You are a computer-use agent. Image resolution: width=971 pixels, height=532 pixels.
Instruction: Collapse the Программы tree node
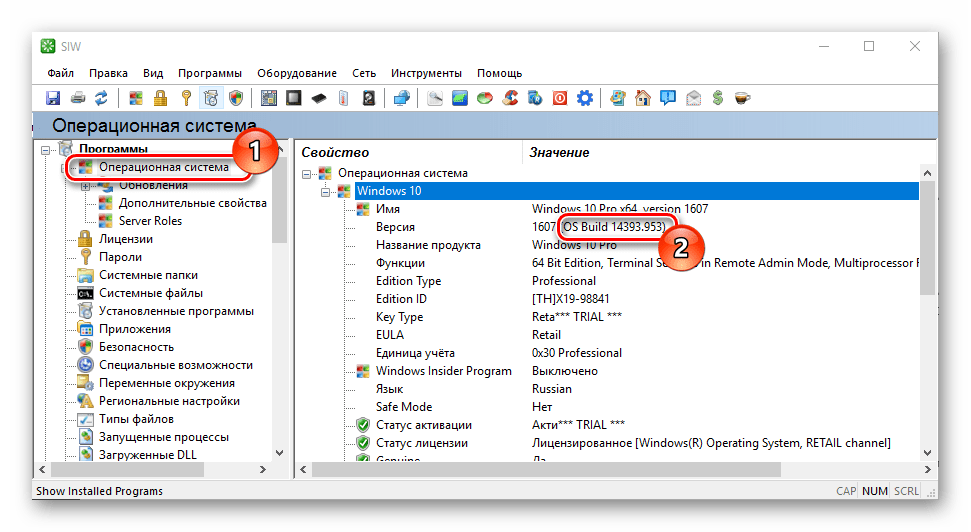coord(46,150)
